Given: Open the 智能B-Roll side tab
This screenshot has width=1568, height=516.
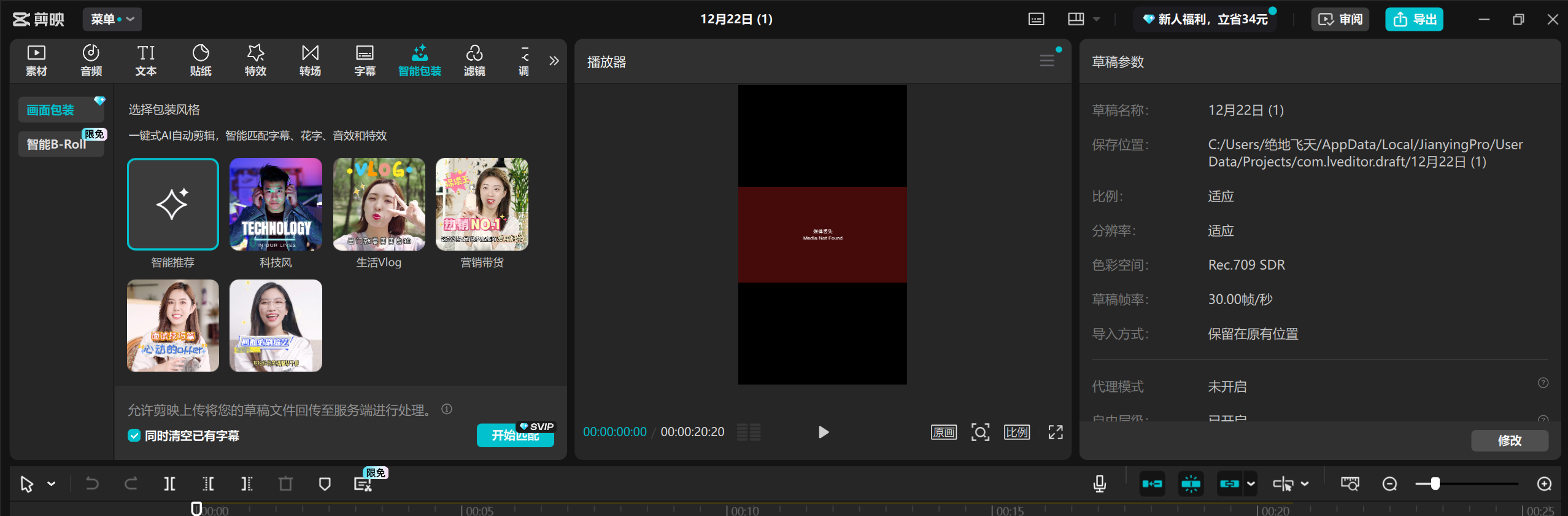Looking at the screenshot, I should click(x=56, y=144).
